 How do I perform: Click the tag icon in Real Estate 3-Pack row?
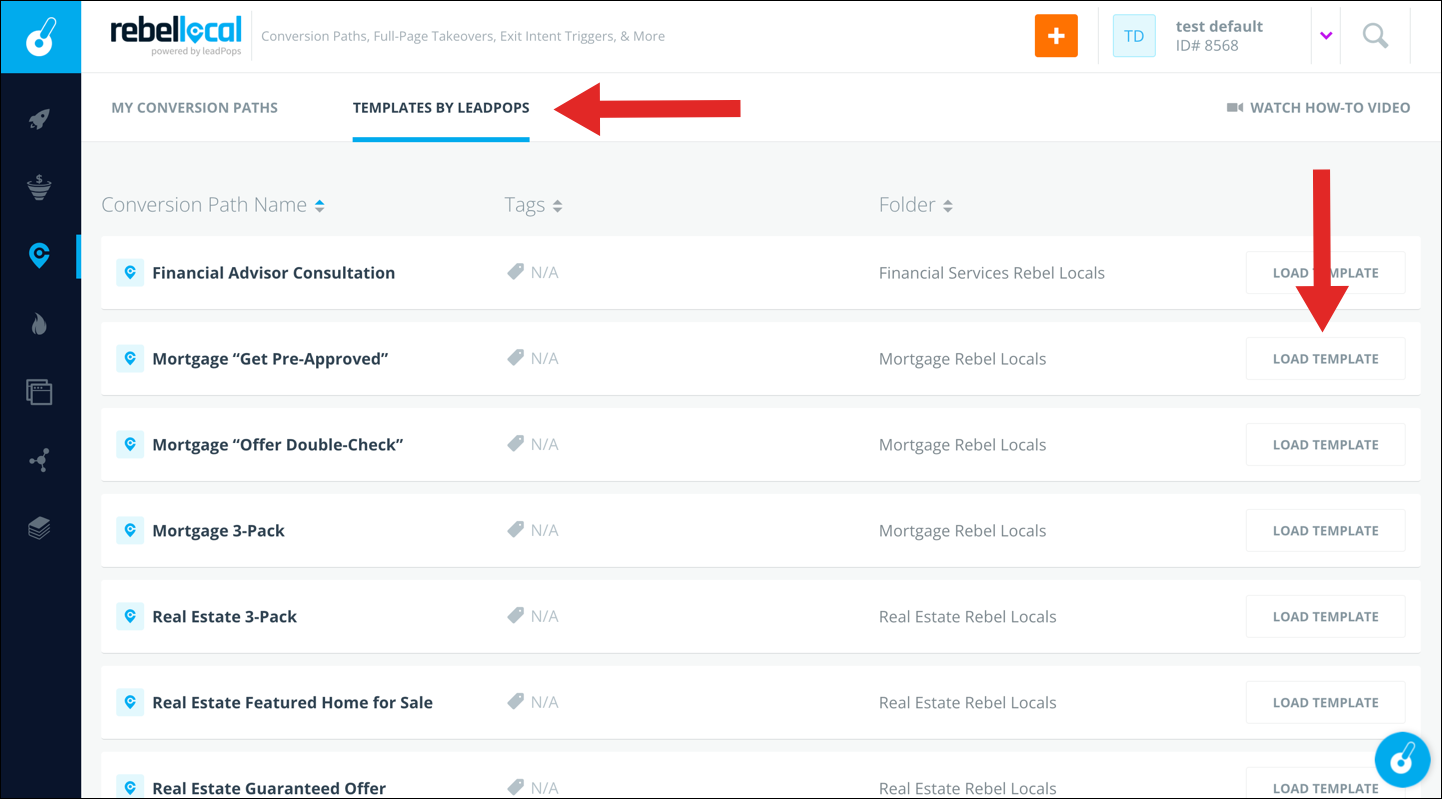pos(515,616)
